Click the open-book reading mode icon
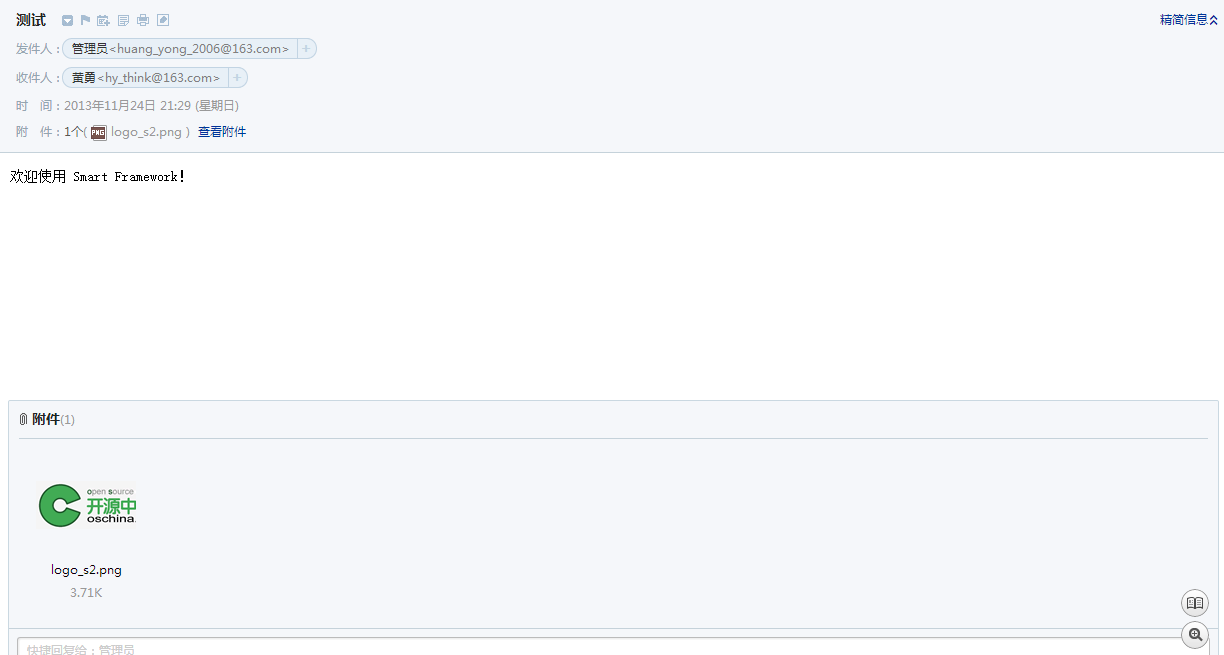Image resolution: width=1224 pixels, height=655 pixels. click(1195, 603)
